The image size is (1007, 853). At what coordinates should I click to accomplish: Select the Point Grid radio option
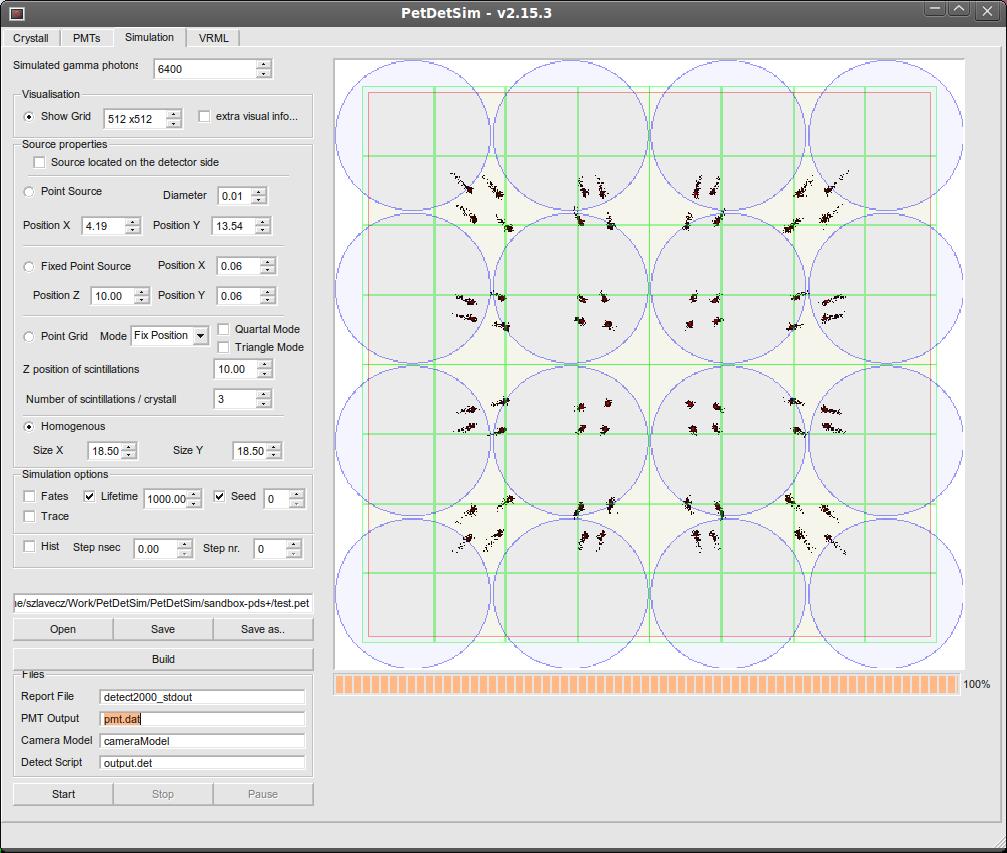(x=29, y=337)
